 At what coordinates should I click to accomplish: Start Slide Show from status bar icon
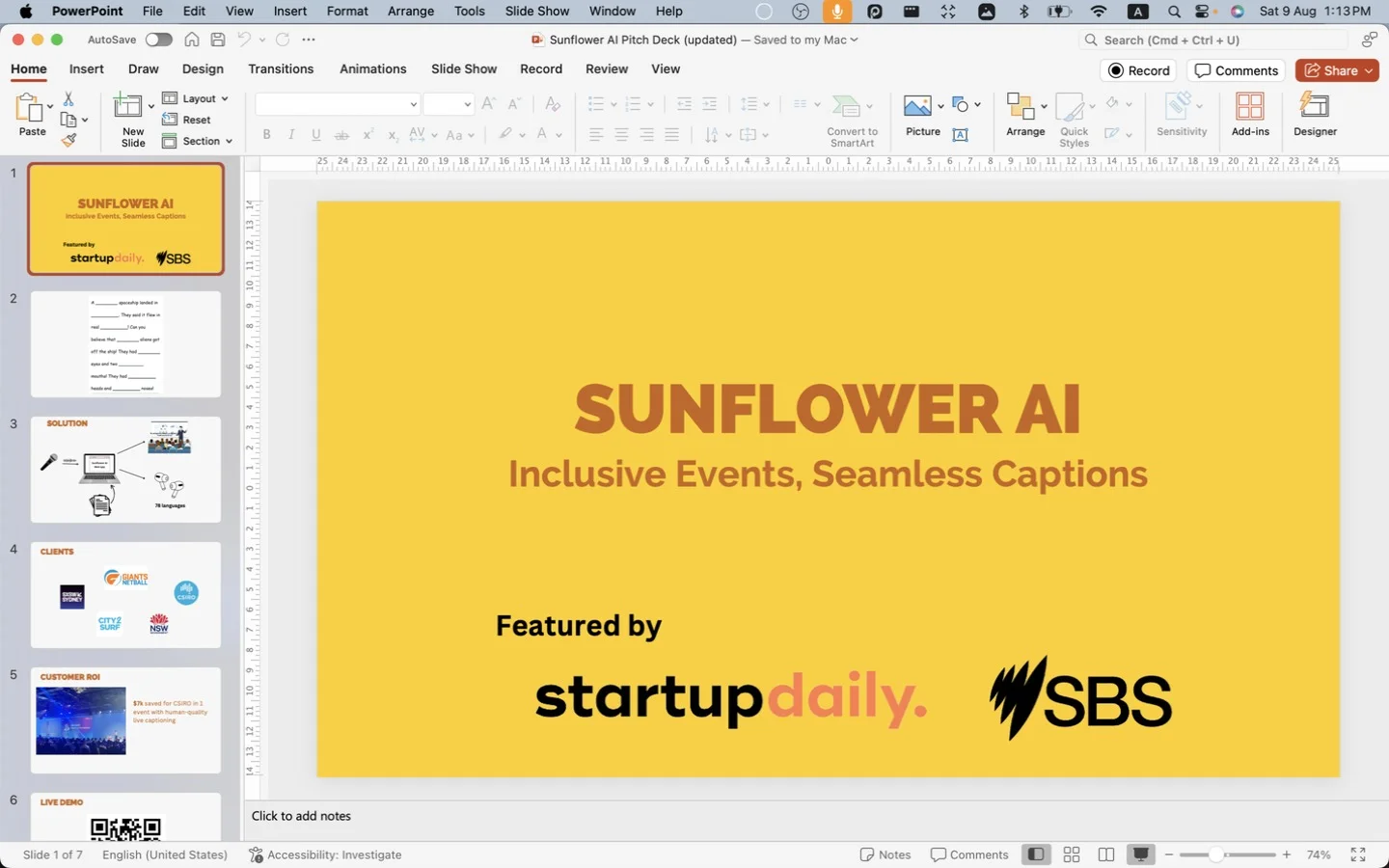coord(1141,854)
